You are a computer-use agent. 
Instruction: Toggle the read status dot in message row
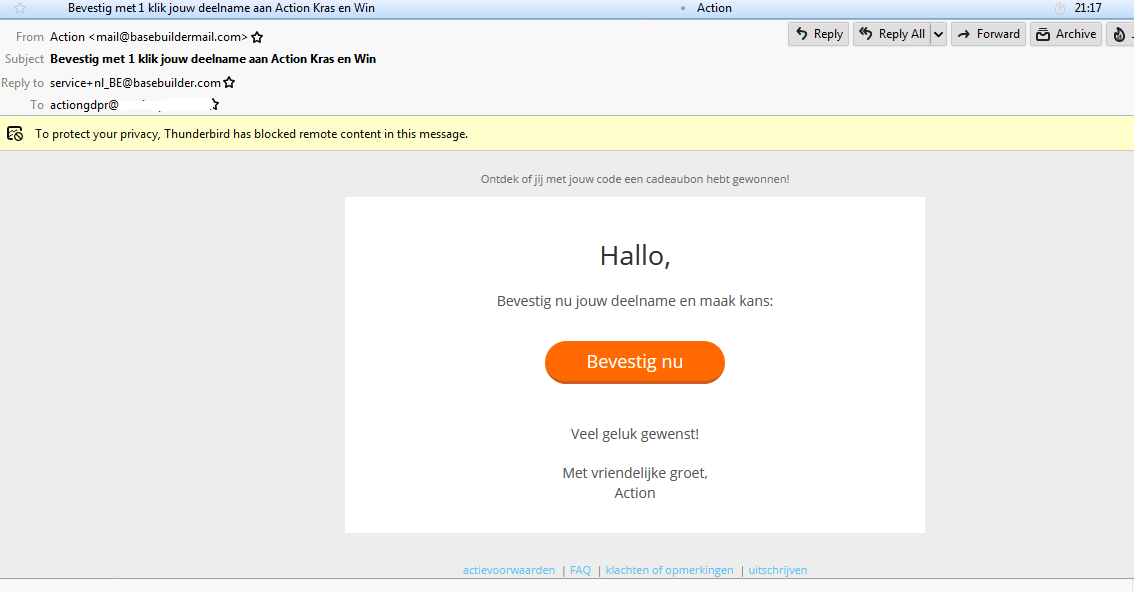683,8
